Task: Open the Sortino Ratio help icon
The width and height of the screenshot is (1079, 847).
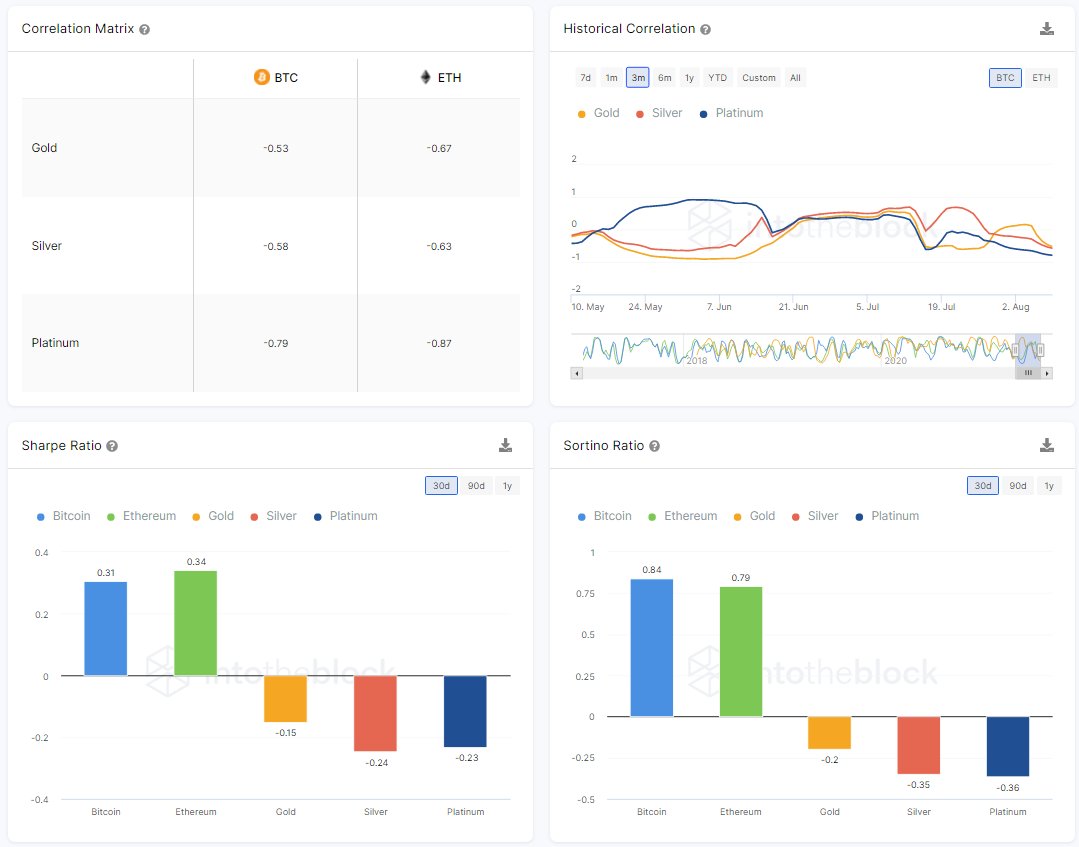Action: [654, 446]
